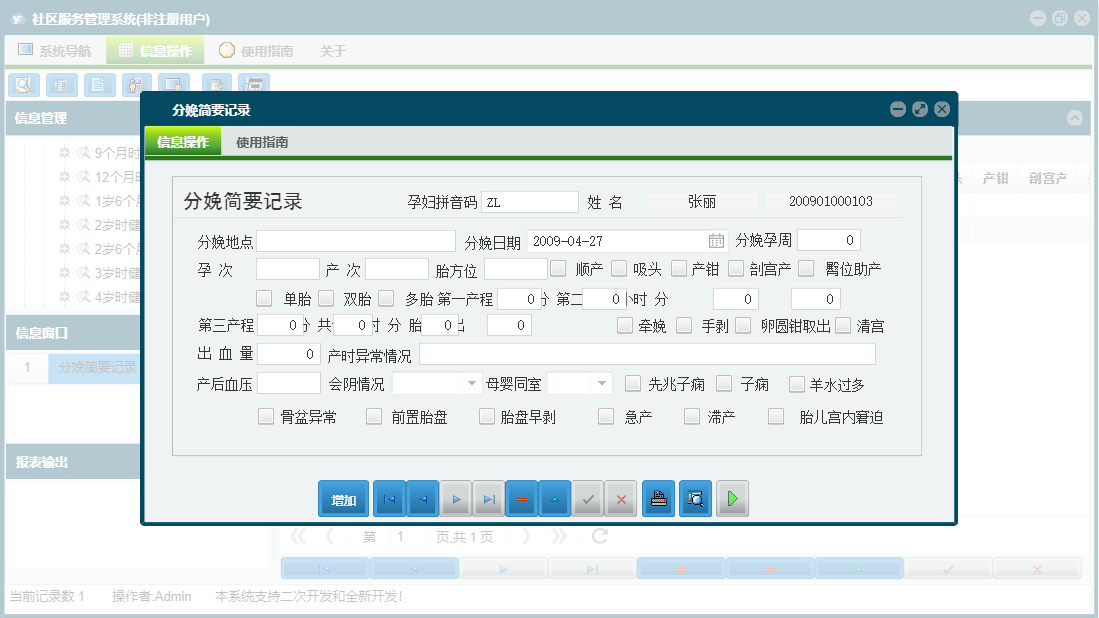The width and height of the screenshot is (1099, 618).
Task: Collapse the right panel with the top chevron
Action: point(1075,117)
